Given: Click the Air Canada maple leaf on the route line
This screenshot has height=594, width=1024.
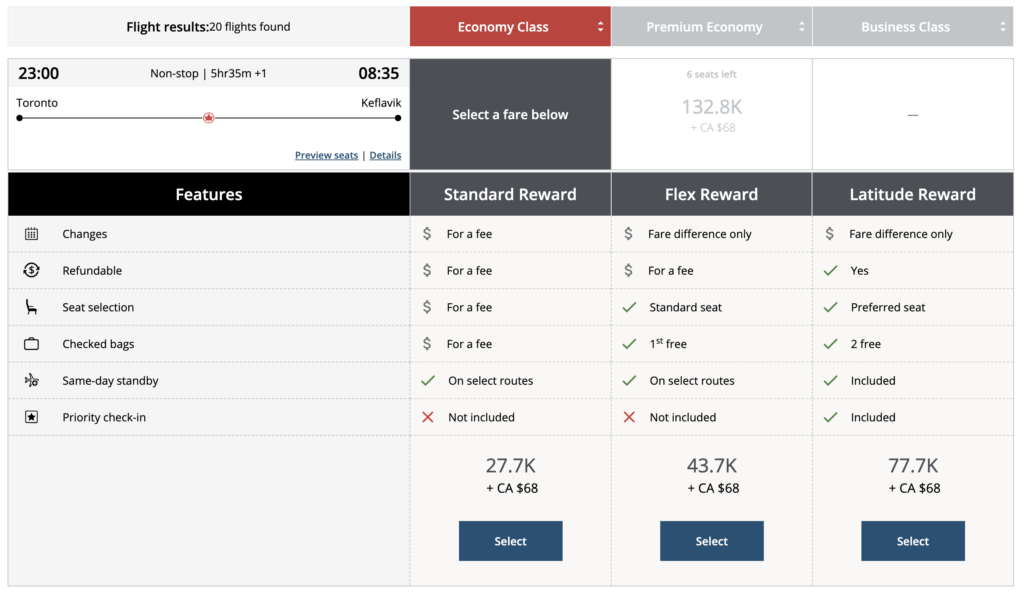Looking at the screenshot, I should [208, 118].
